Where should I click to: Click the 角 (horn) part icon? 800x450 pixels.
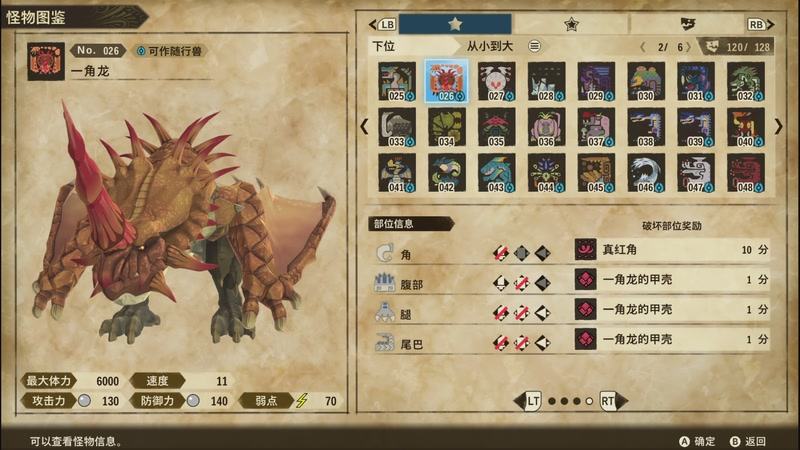[x=384, y=253]
